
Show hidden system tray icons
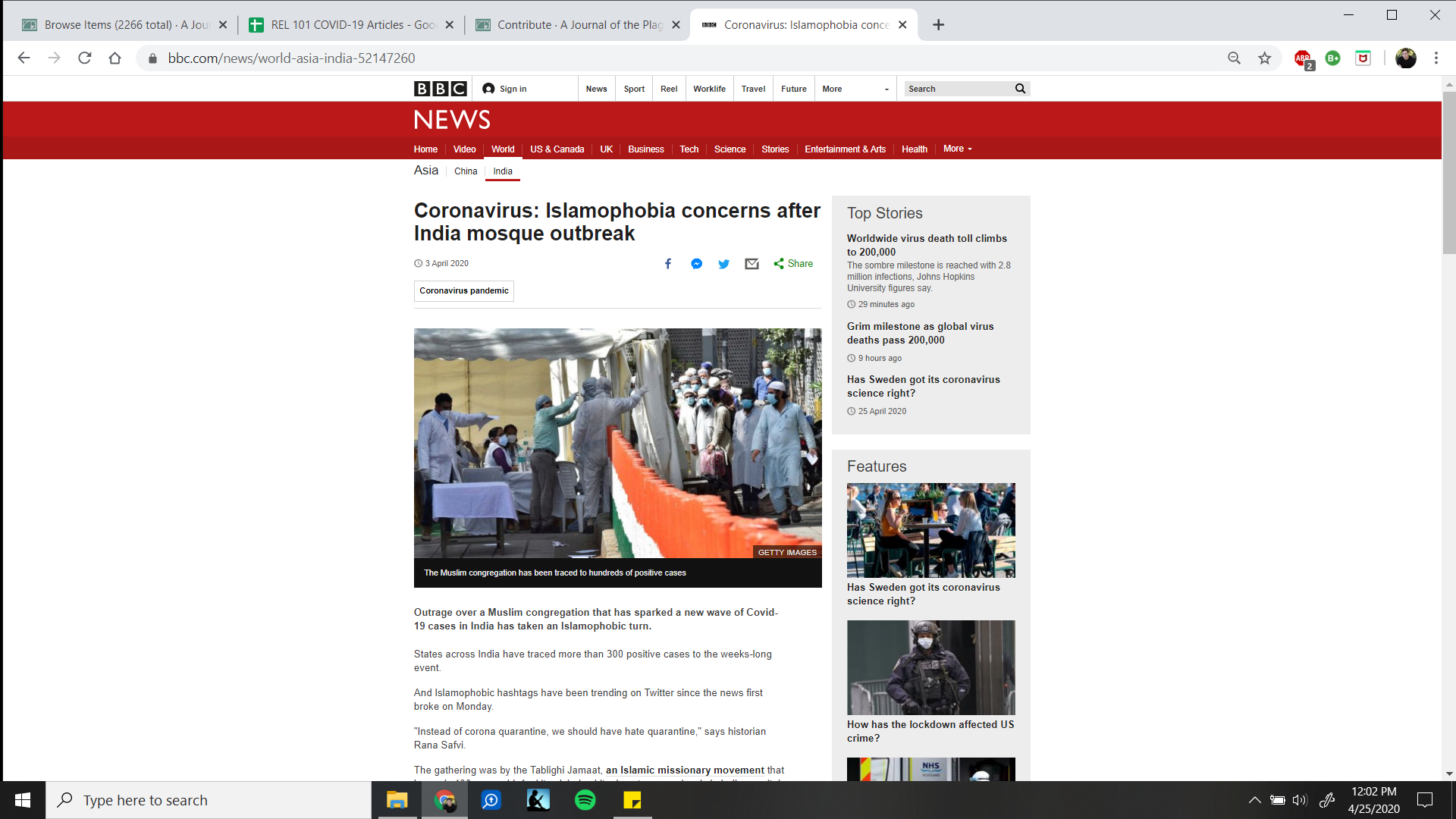point(1254,800)
